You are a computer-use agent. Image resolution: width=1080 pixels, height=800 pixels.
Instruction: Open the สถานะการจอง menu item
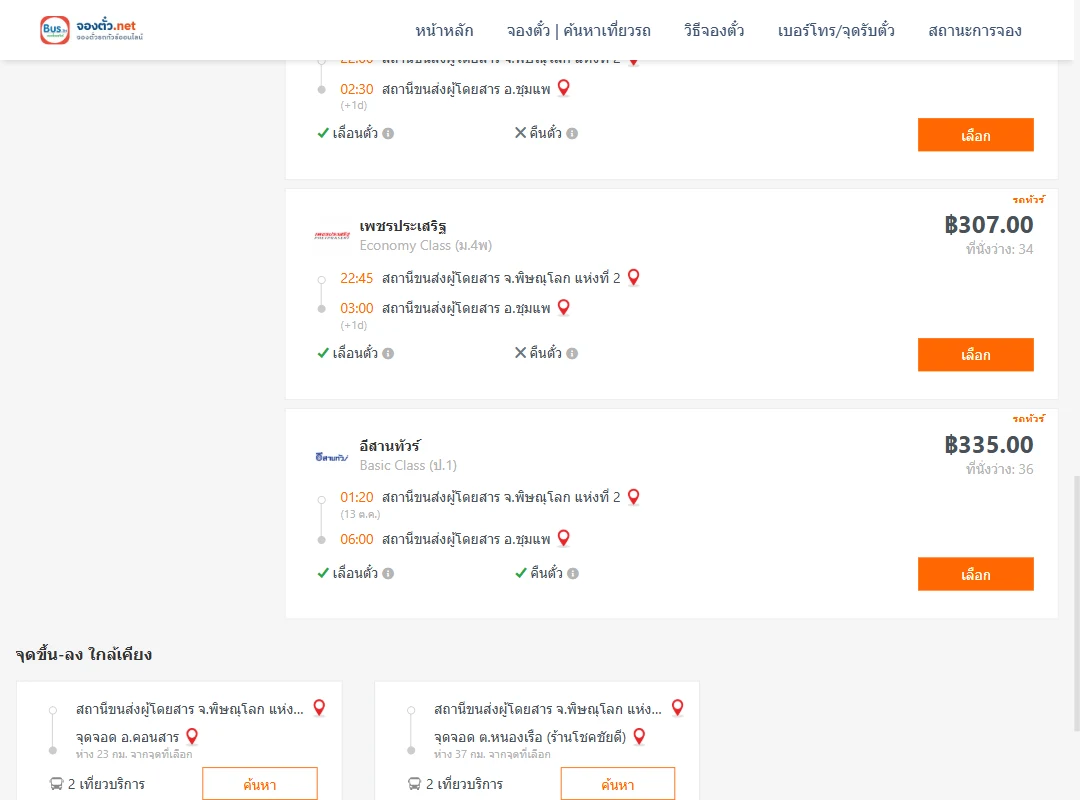(975, 30)
